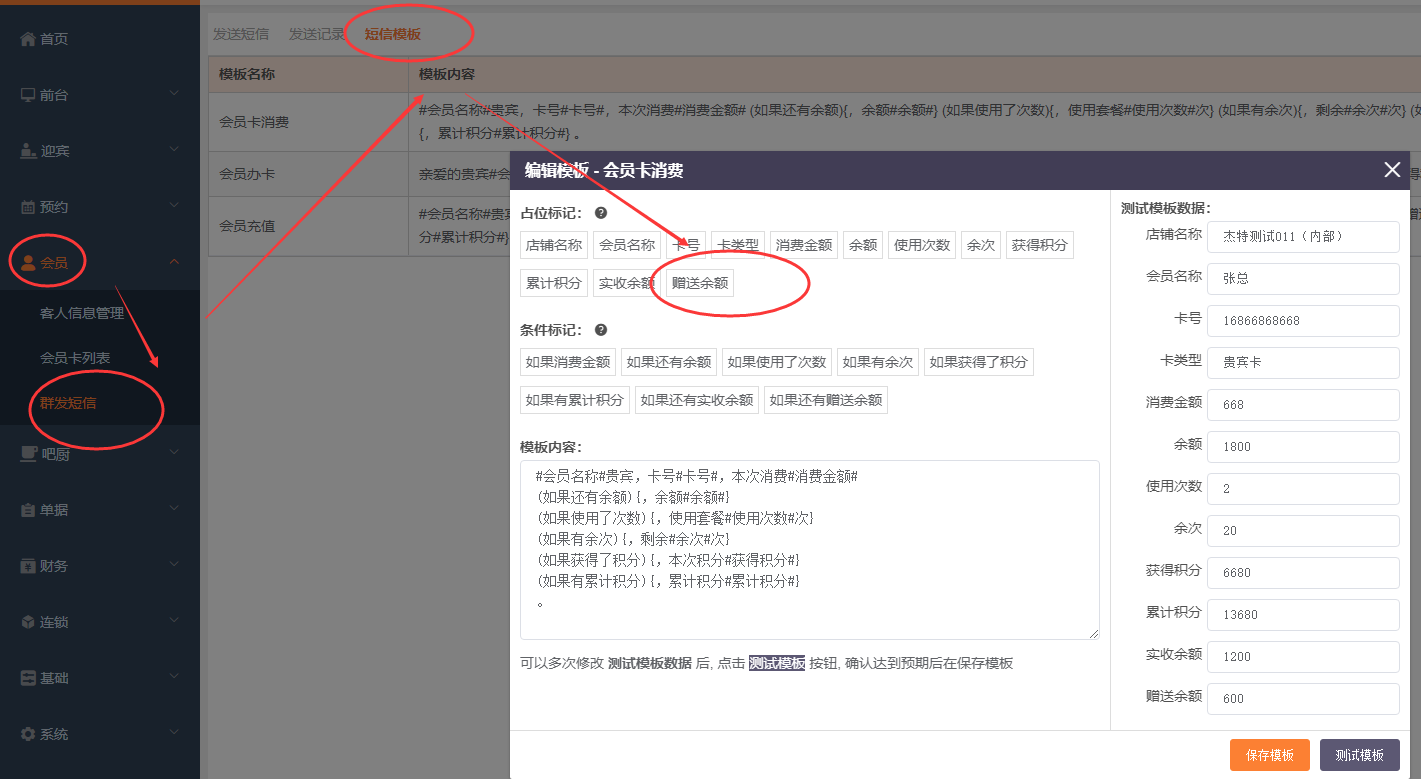This screenshot has height=779, width=1421.
Task: Click the 测试模板 button
Action: (1360, 755)
